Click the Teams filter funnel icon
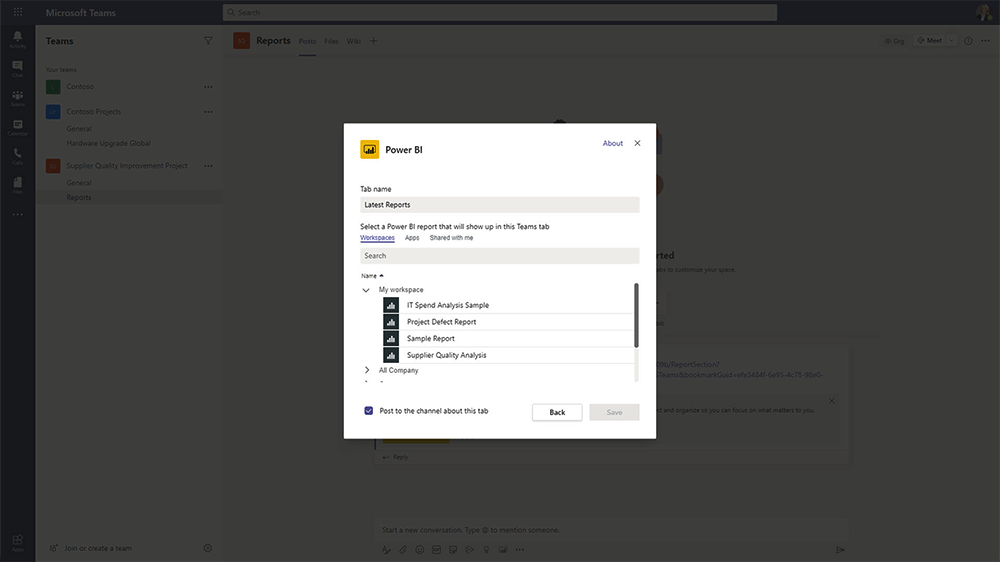The height and width of the screenshot is (562, 1000). tap(208, 41)
